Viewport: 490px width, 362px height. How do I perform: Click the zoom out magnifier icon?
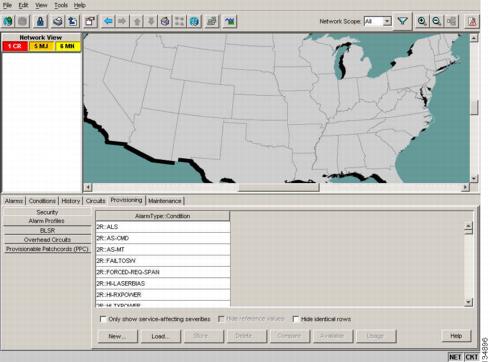[437, 21]
